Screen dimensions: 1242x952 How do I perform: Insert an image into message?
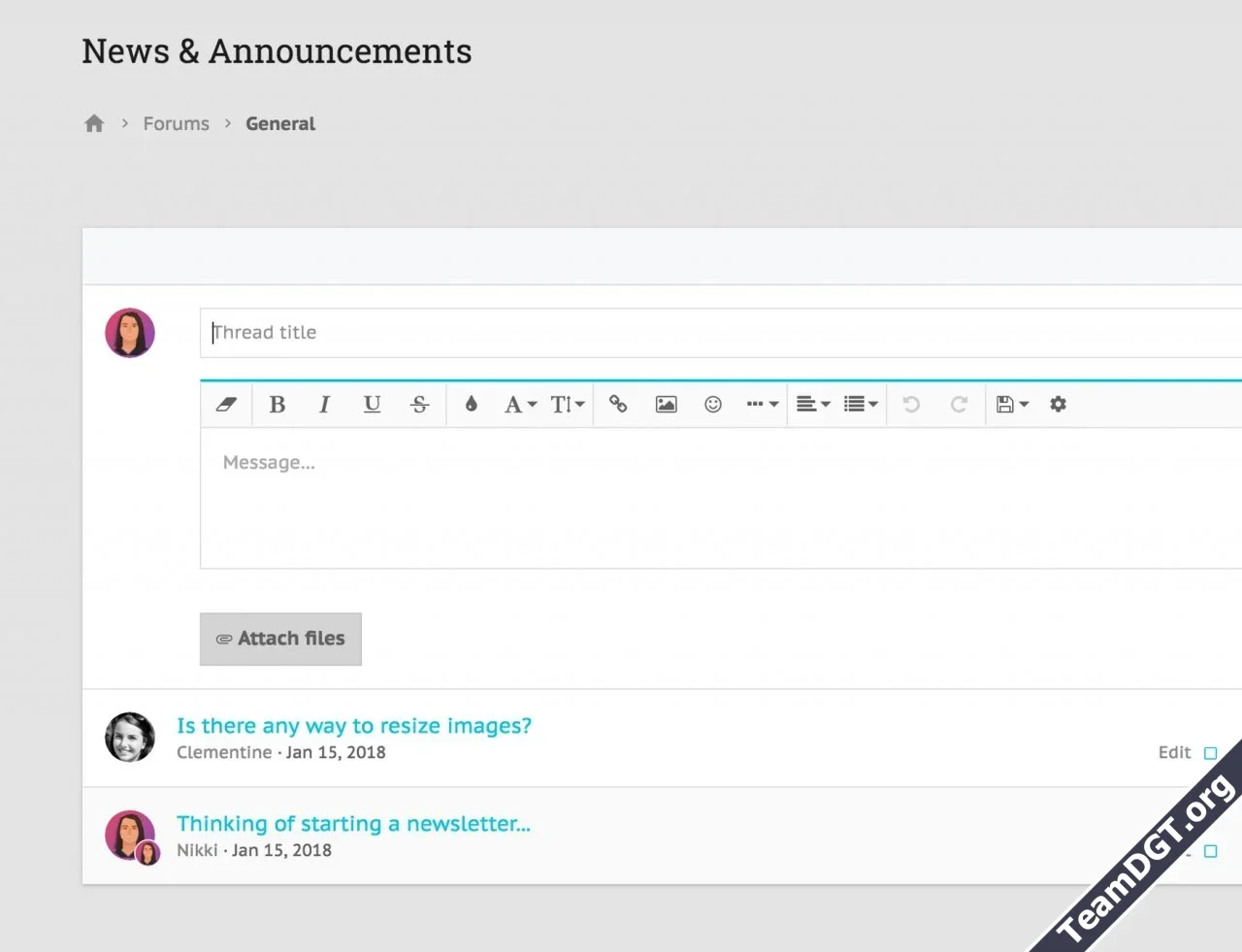click(666, 405)
